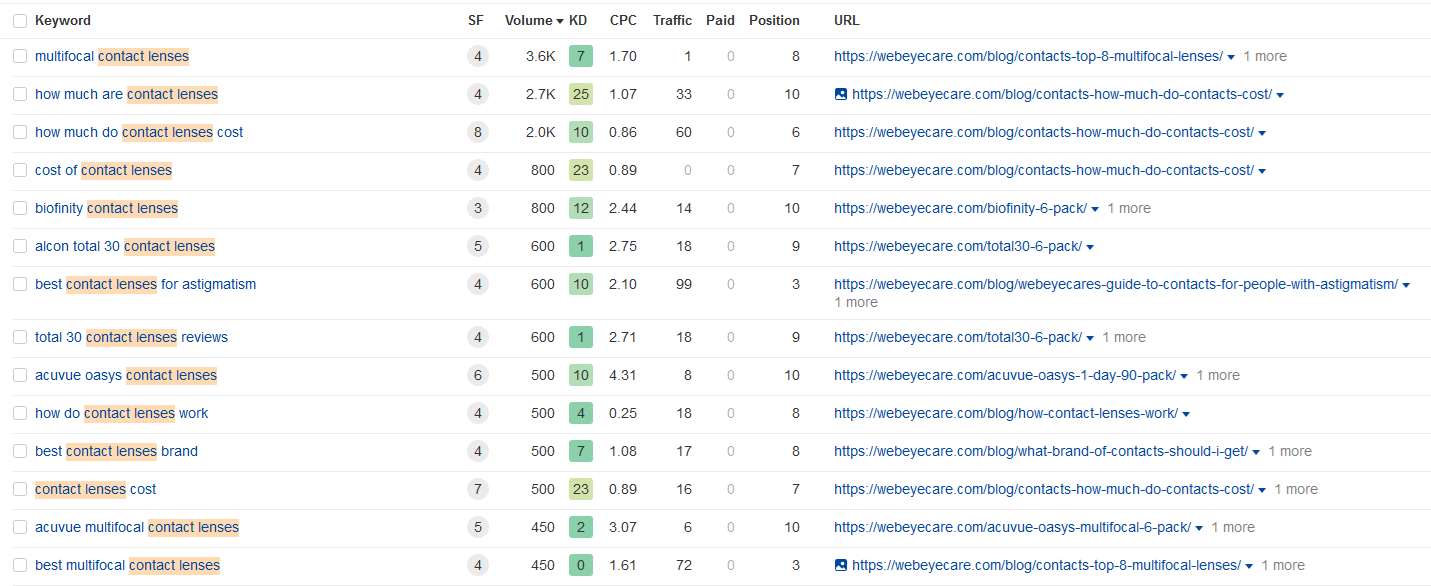Click SF badge 7 in 'contact lenses cost' row
Image resolution: width=1431 pixels, height=586 pixels.
pyautogui.click(x=478, y=489)
